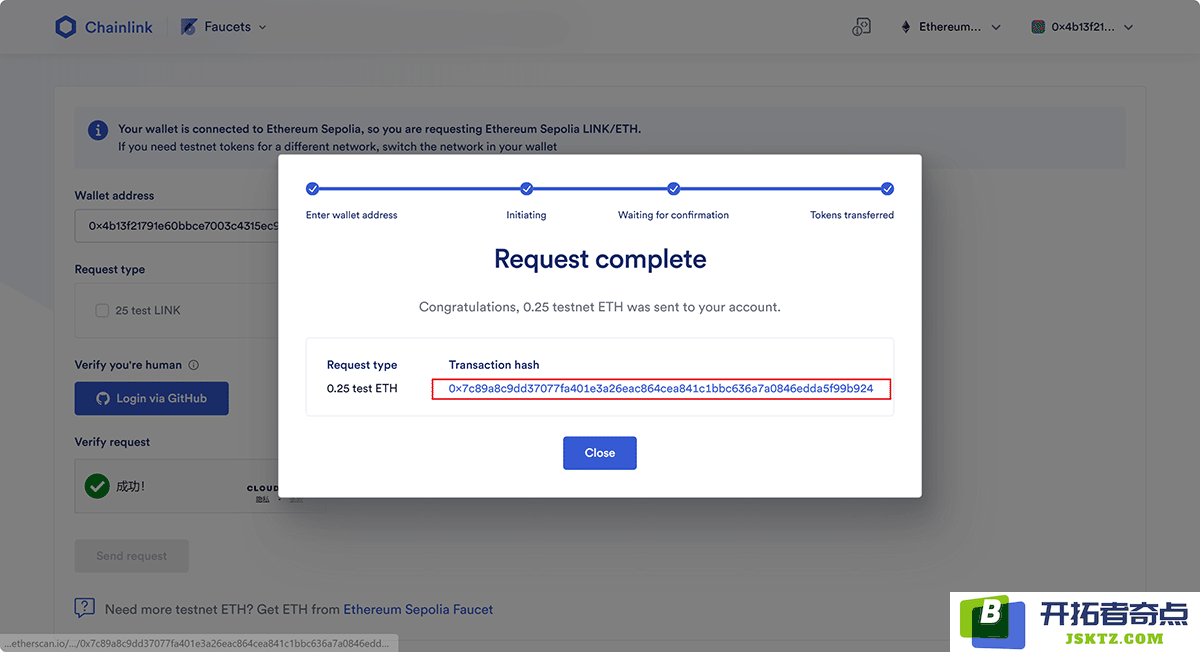Screen dimensions: 1200x652
Task: Close the Request complete dialog
Action: tap(600, 453)
